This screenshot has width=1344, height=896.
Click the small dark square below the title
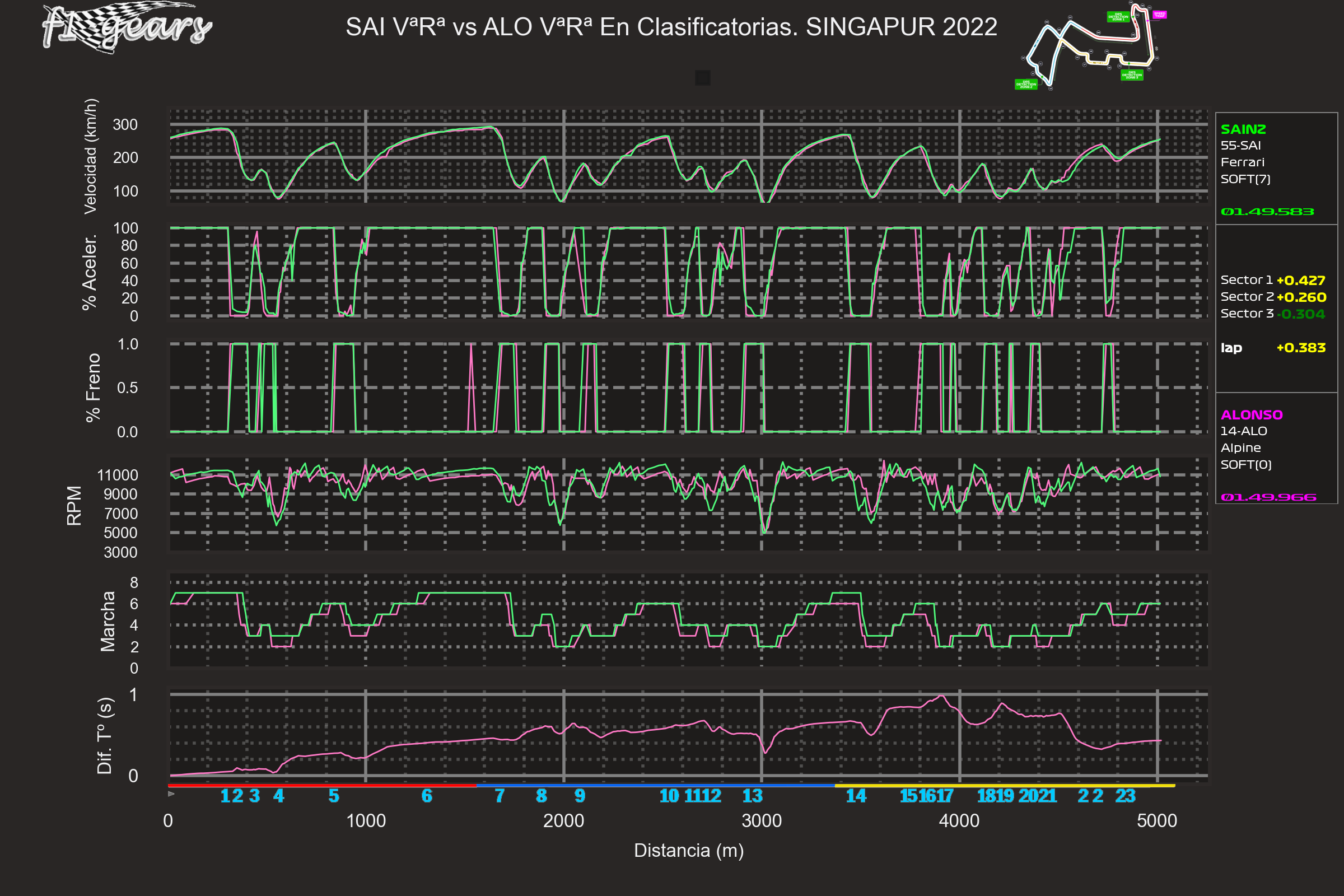(x=702, y=78)
